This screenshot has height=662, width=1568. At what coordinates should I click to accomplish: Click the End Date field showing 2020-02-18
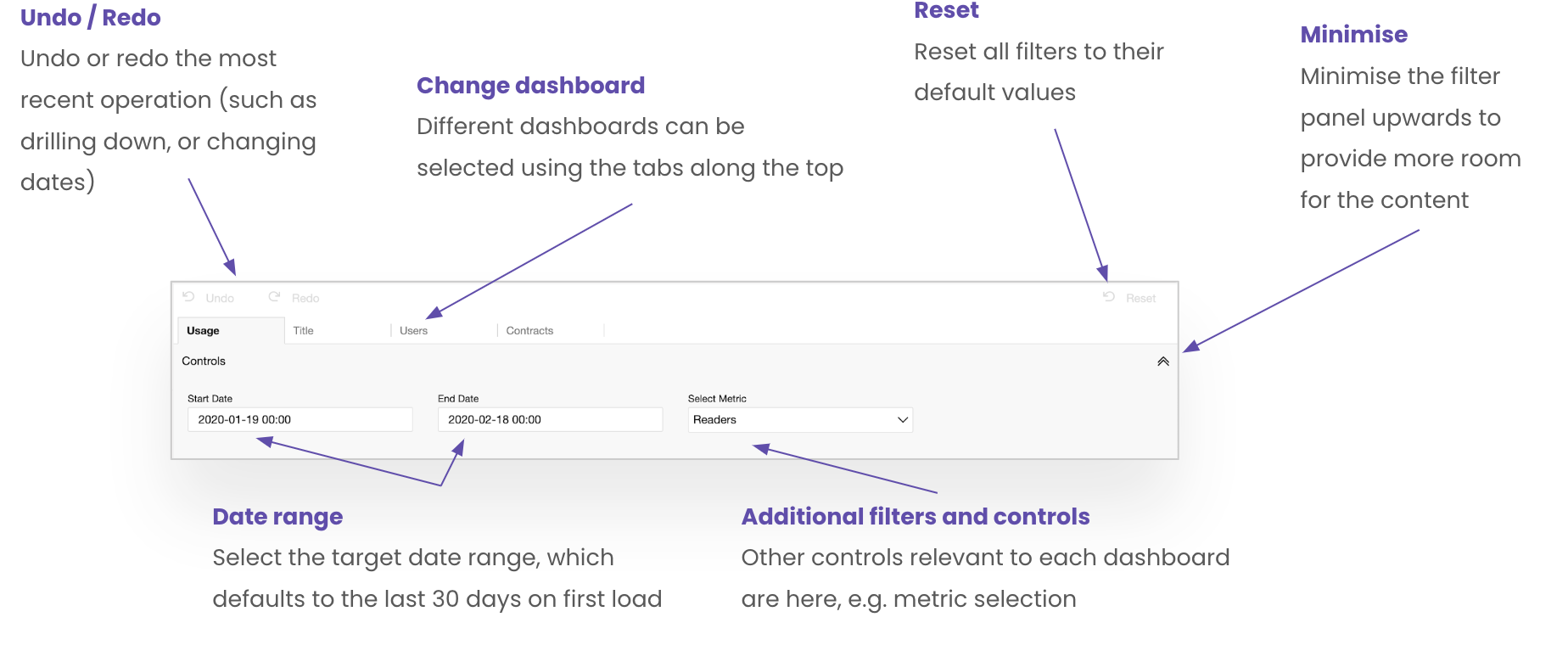tap(550, 420)
